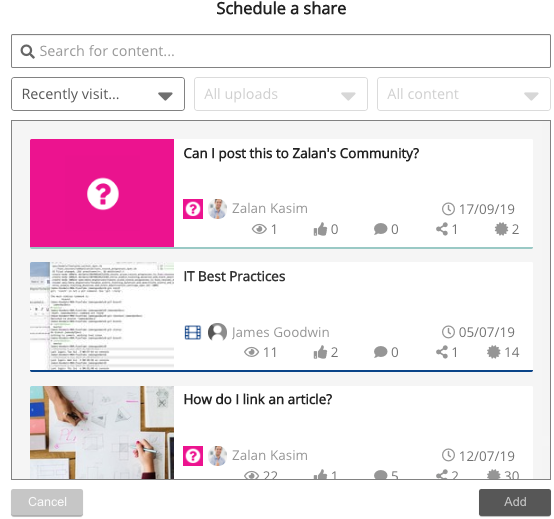Image resolution: width=554 pixels, height=519 pixels.
Task: Choose Can I post this to Zalan's Community?
Action: point(301,153)
